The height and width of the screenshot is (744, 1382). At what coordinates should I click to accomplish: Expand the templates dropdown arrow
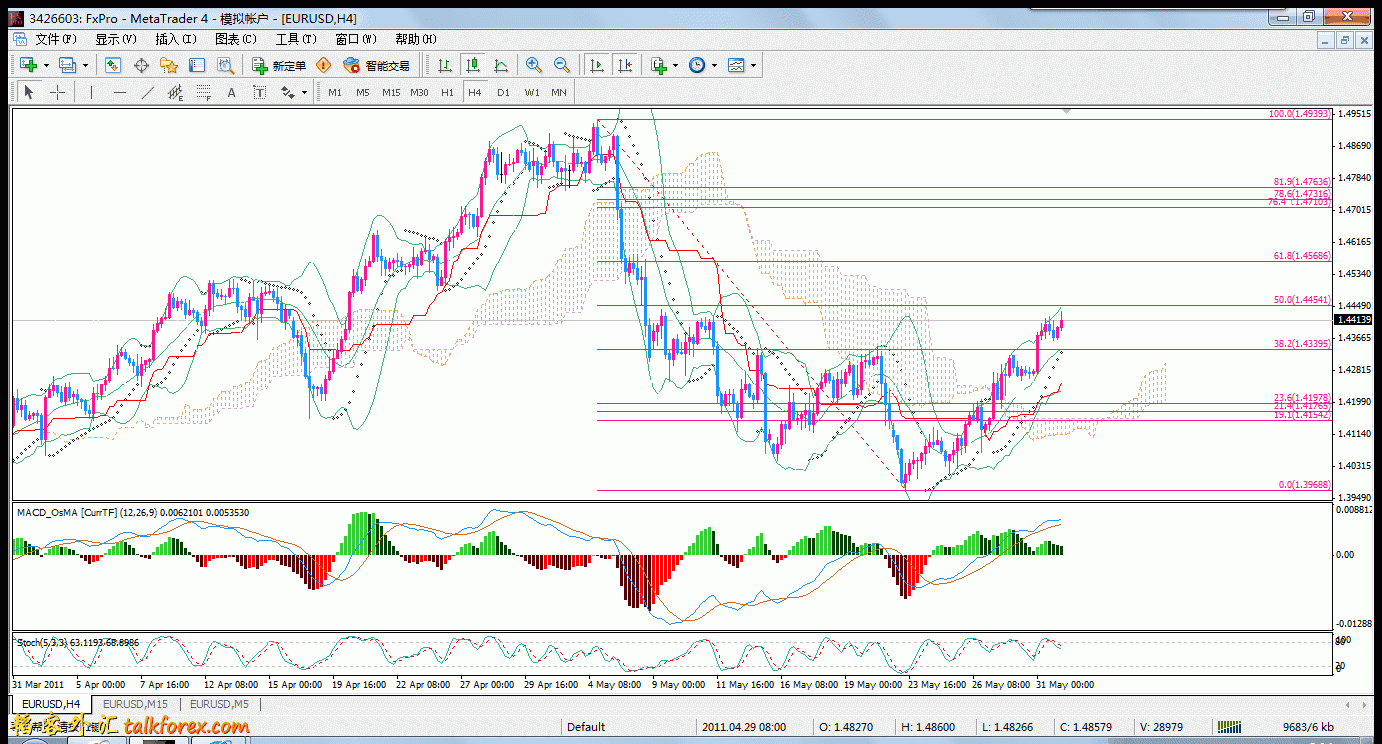(x=753, y=65)
